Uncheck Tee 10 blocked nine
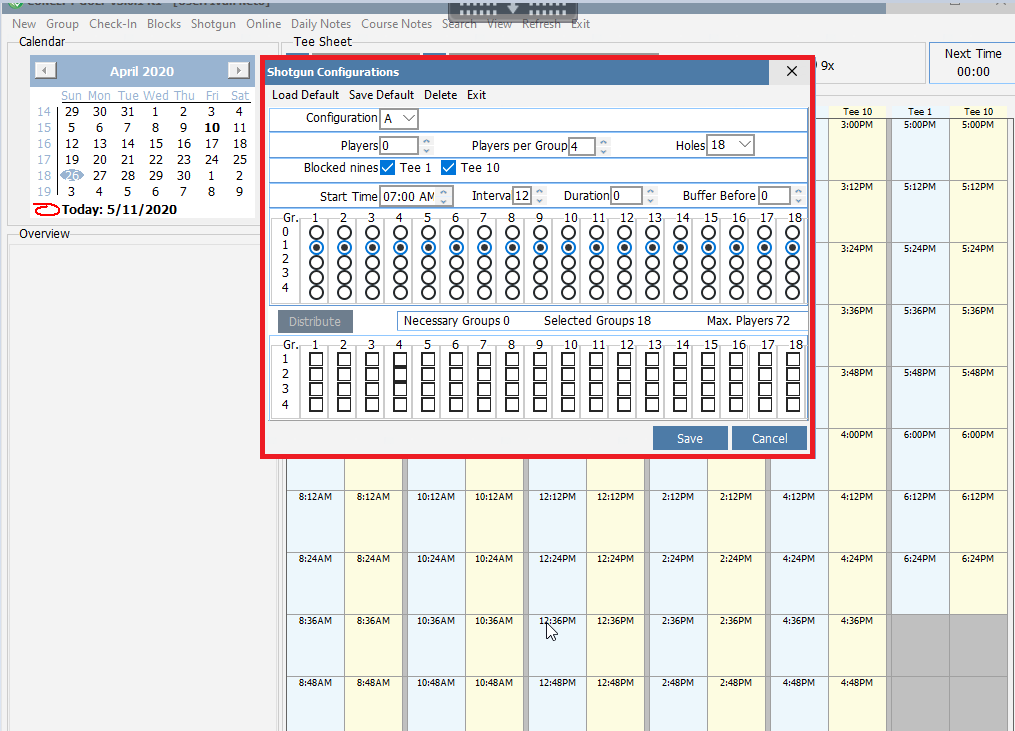Image resolution: width=1015 pixels, height=731 pixels. [448, 168]
